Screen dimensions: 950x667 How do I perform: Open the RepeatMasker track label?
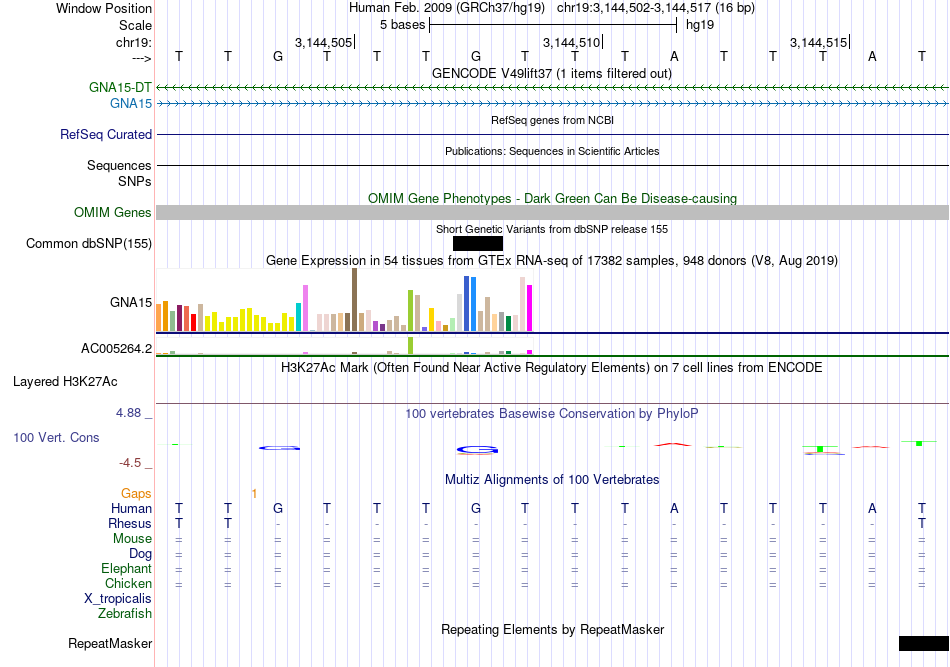110,643
